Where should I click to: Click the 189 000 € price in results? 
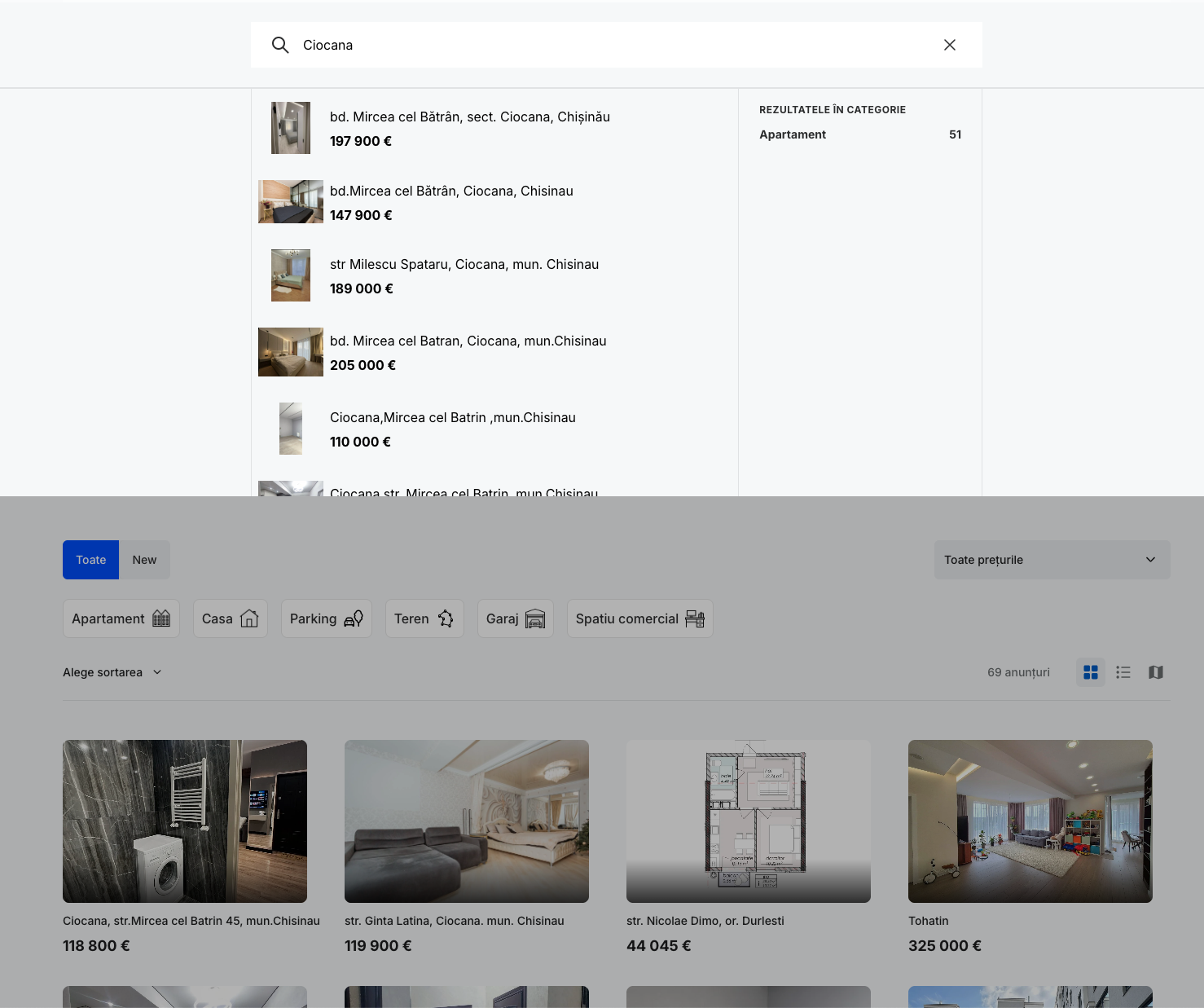click(362, 288)
